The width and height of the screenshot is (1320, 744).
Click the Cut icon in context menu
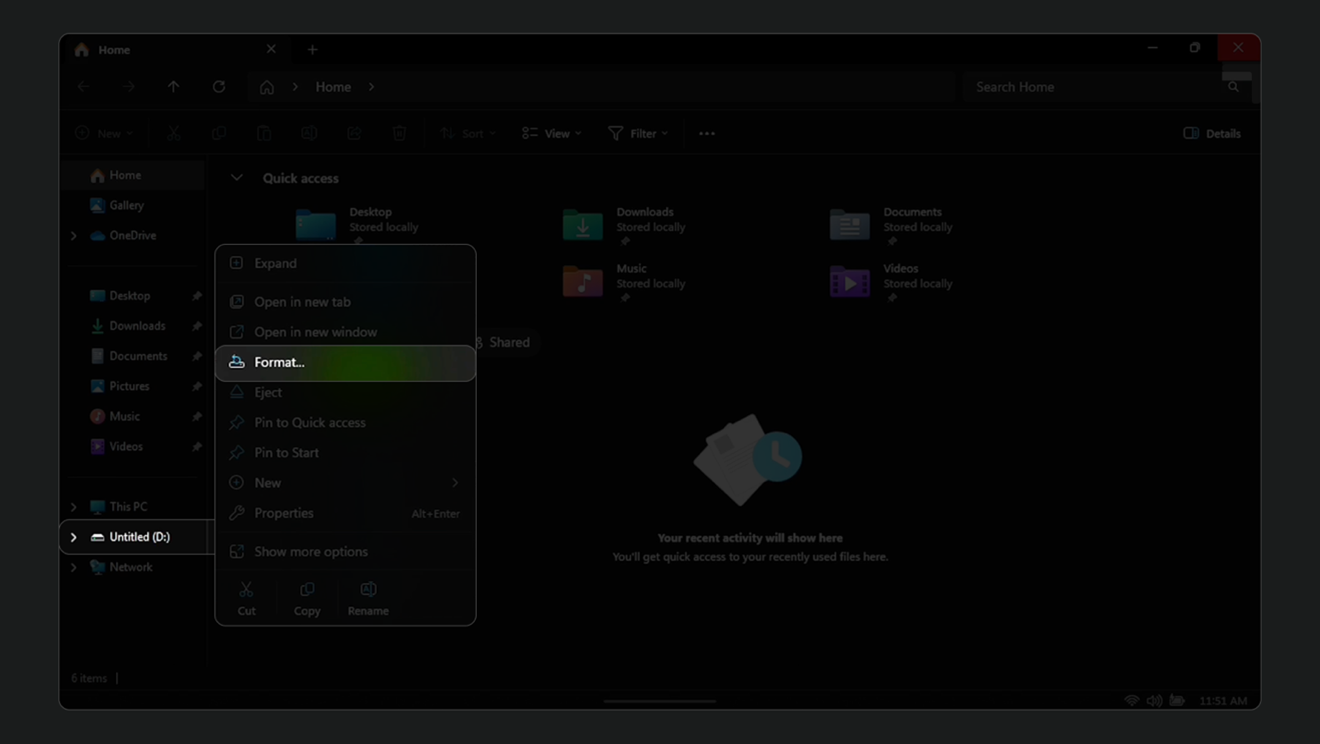[x=246, y=598]
